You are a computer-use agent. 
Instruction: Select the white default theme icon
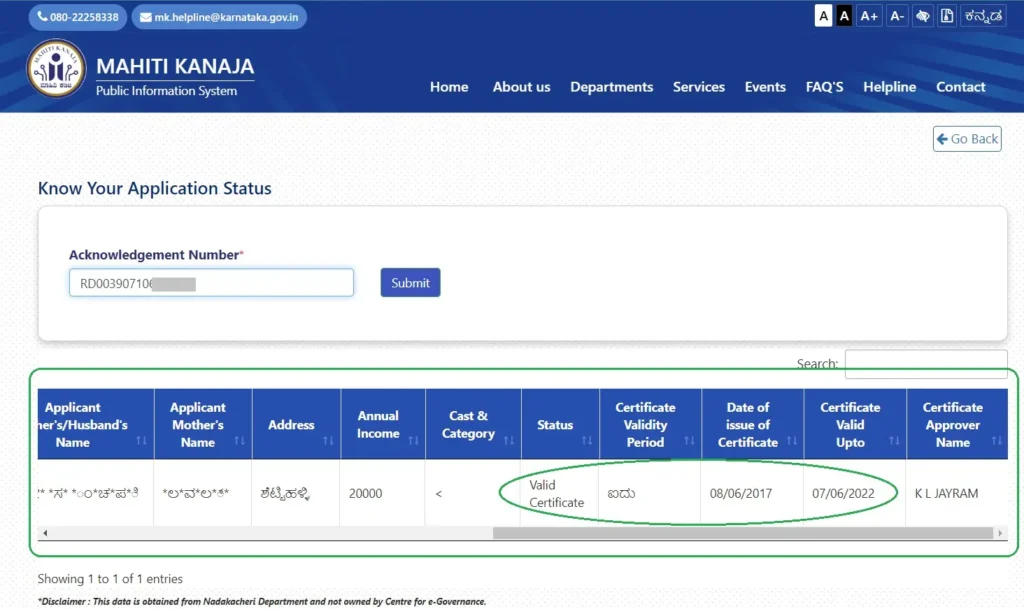point(822,15)
